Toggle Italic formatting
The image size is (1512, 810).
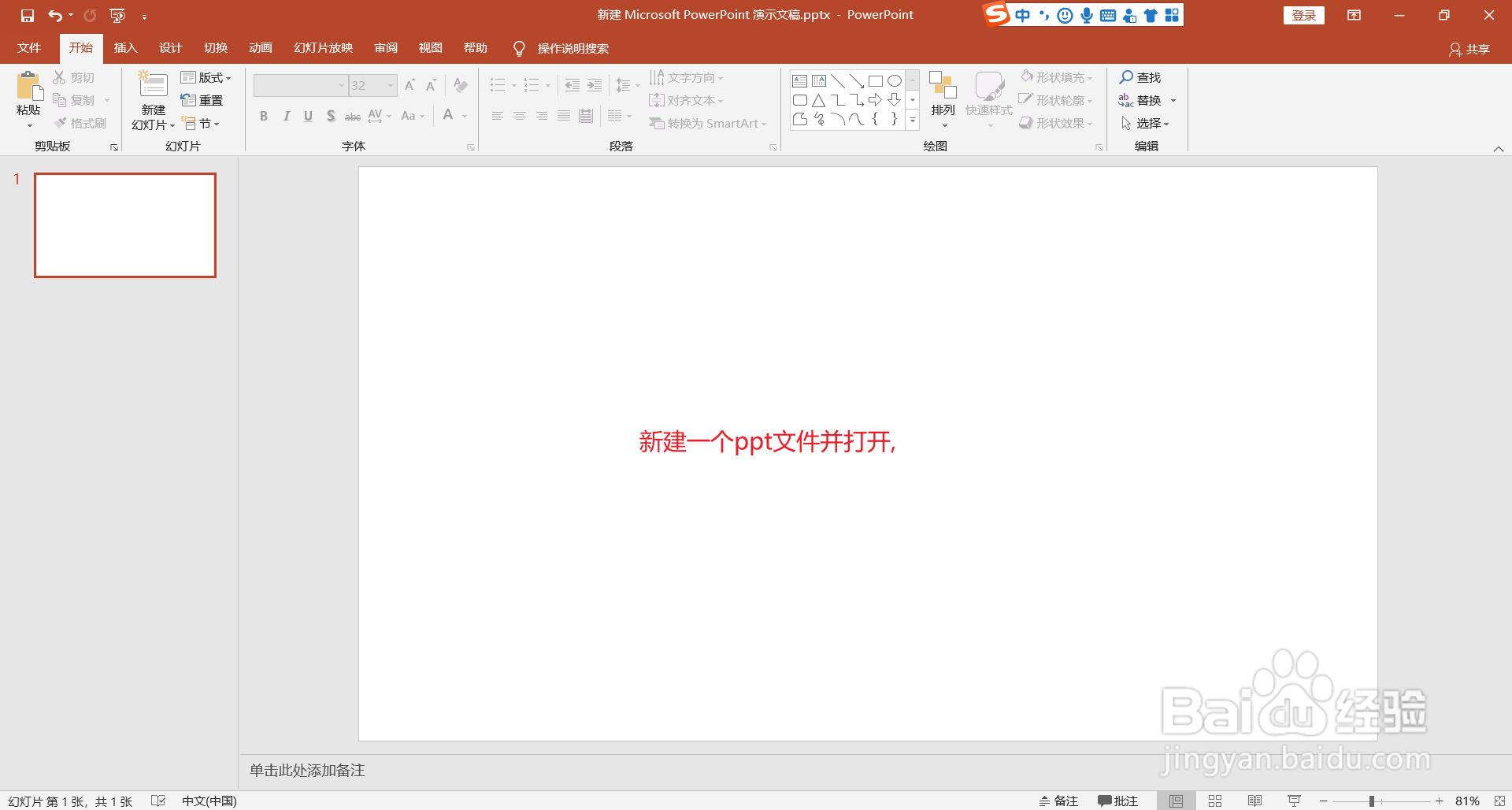coord(286,116)
